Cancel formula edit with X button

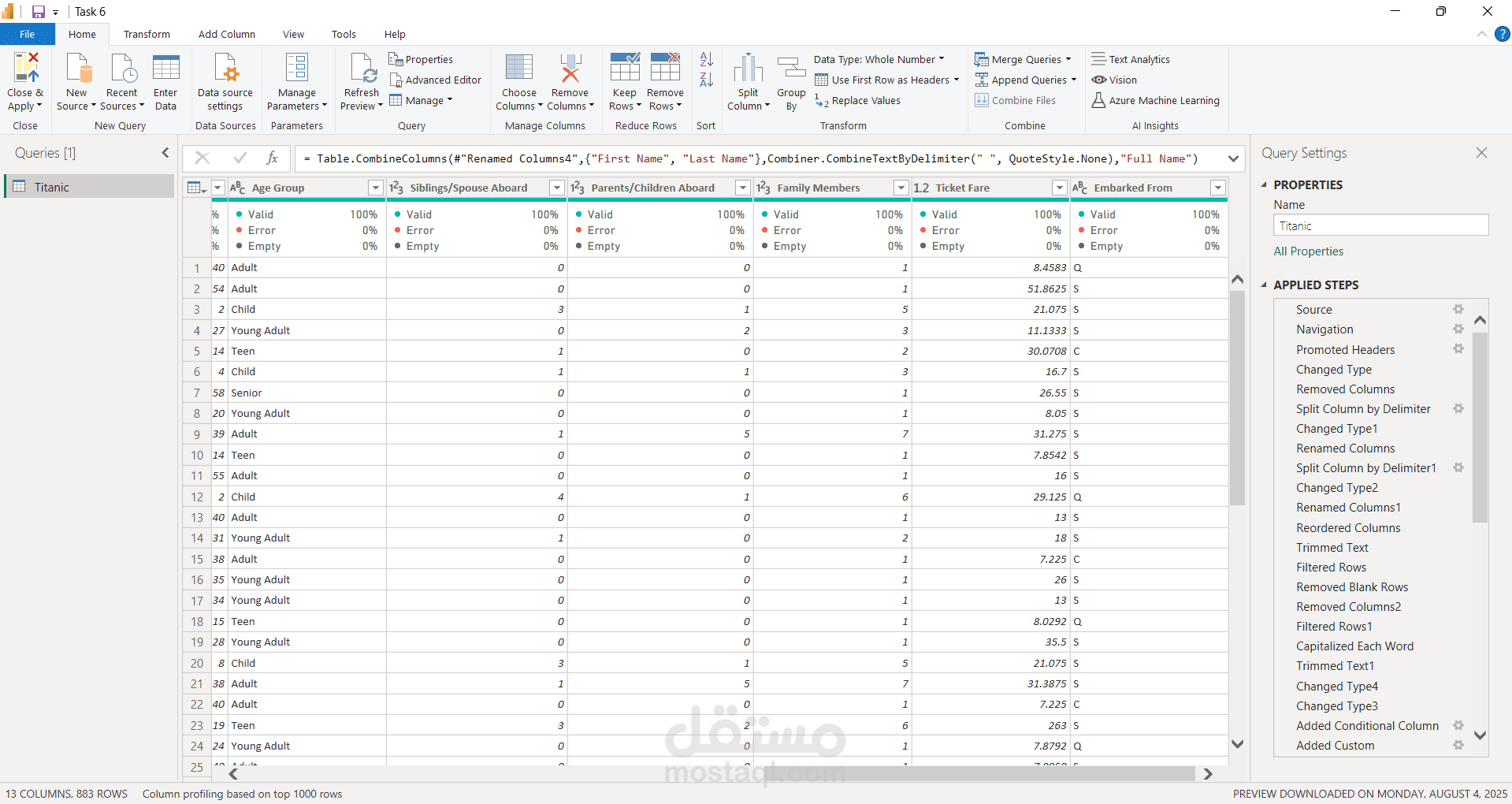click(x=202, y=158)
